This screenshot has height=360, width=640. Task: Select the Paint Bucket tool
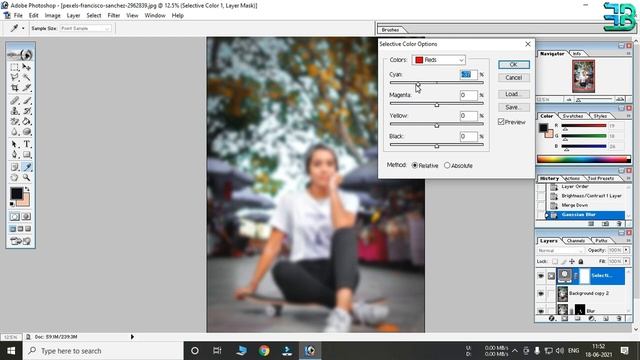(x=27, y=121)
